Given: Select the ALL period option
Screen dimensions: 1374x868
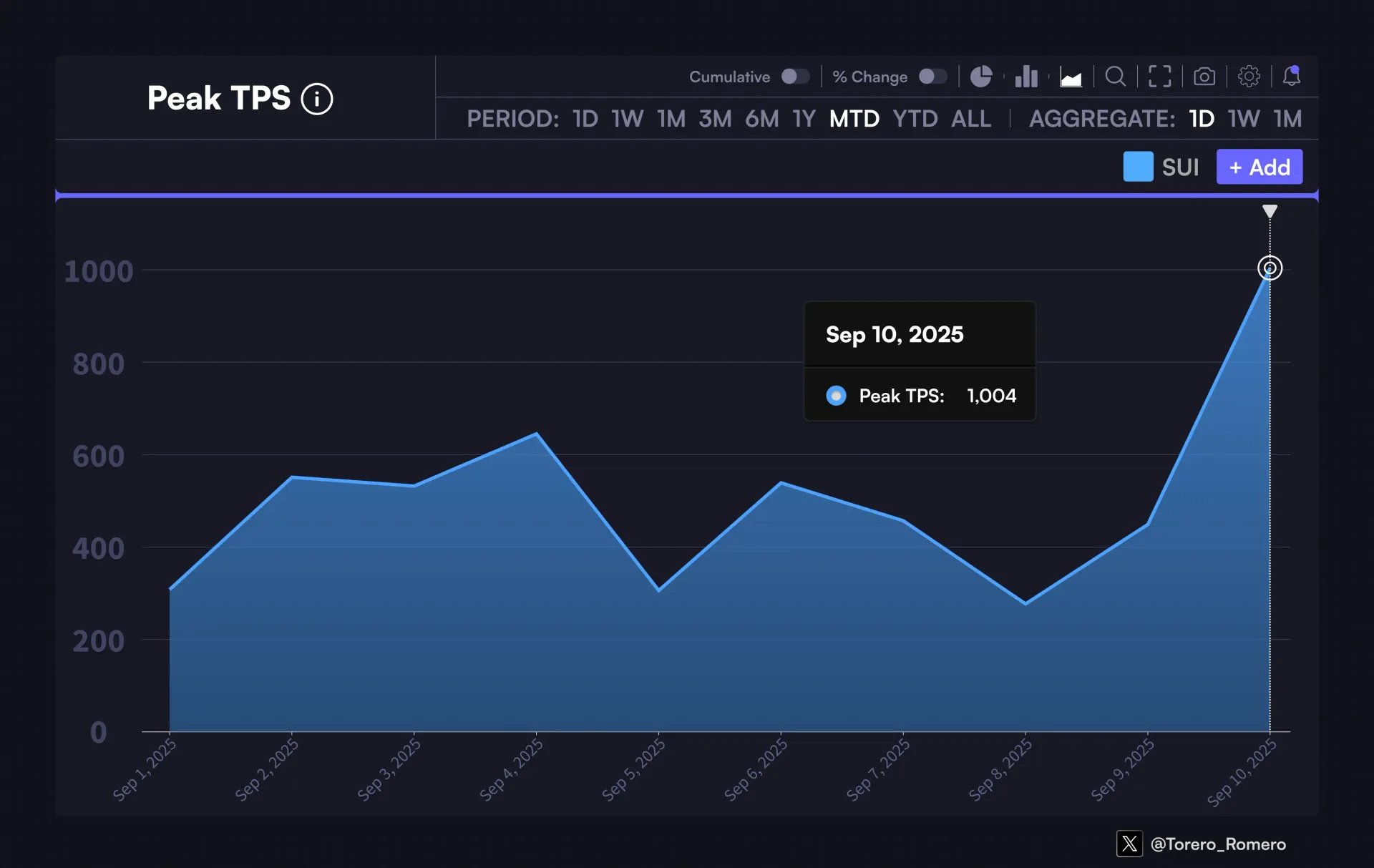Looking at the screenshot, I should point(970,119).
